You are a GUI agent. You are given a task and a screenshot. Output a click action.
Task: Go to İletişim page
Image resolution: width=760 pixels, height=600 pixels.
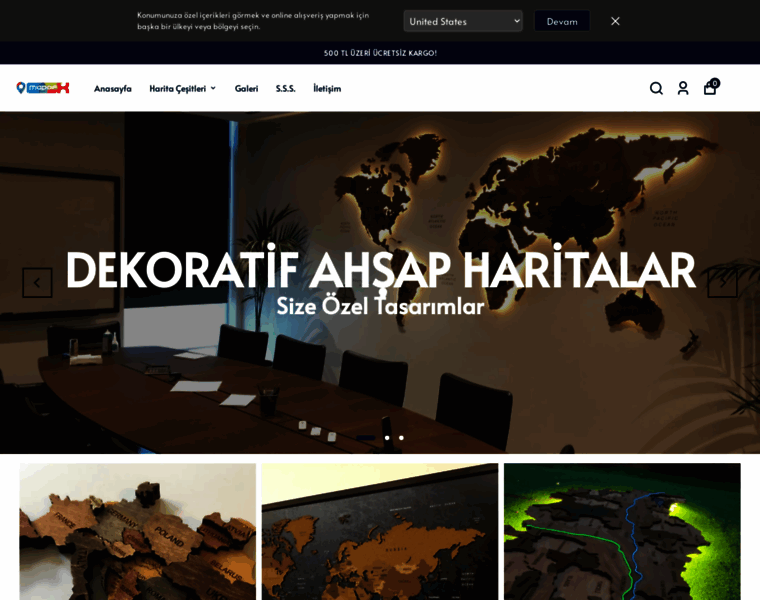(x=327, y=88)
